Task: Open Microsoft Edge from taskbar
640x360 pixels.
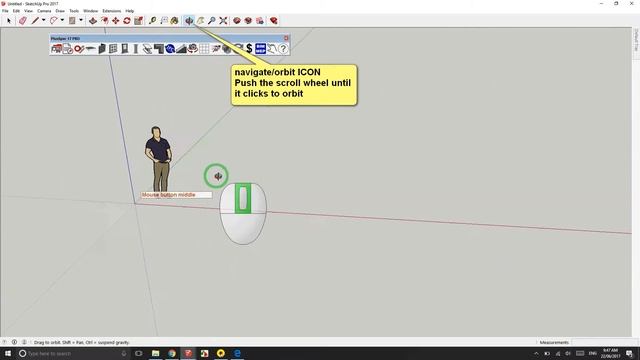Action: [x=237, y=353]
